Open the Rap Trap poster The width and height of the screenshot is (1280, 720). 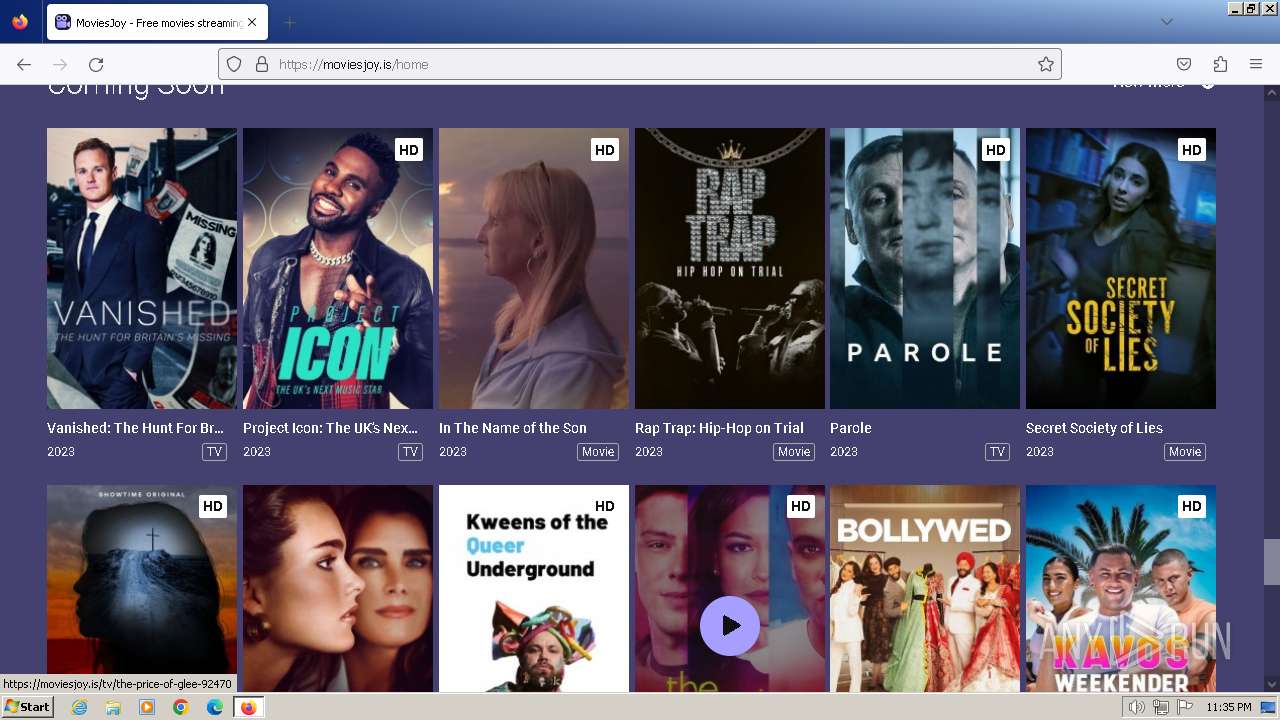[730, 268]
